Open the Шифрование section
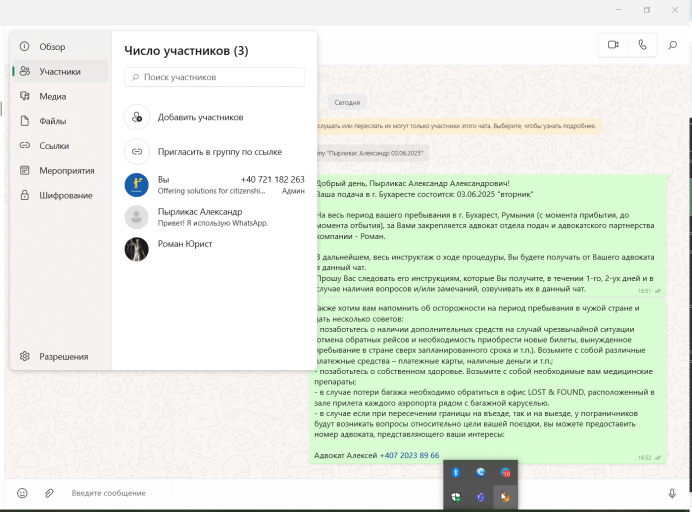 [x=60, y=195]
